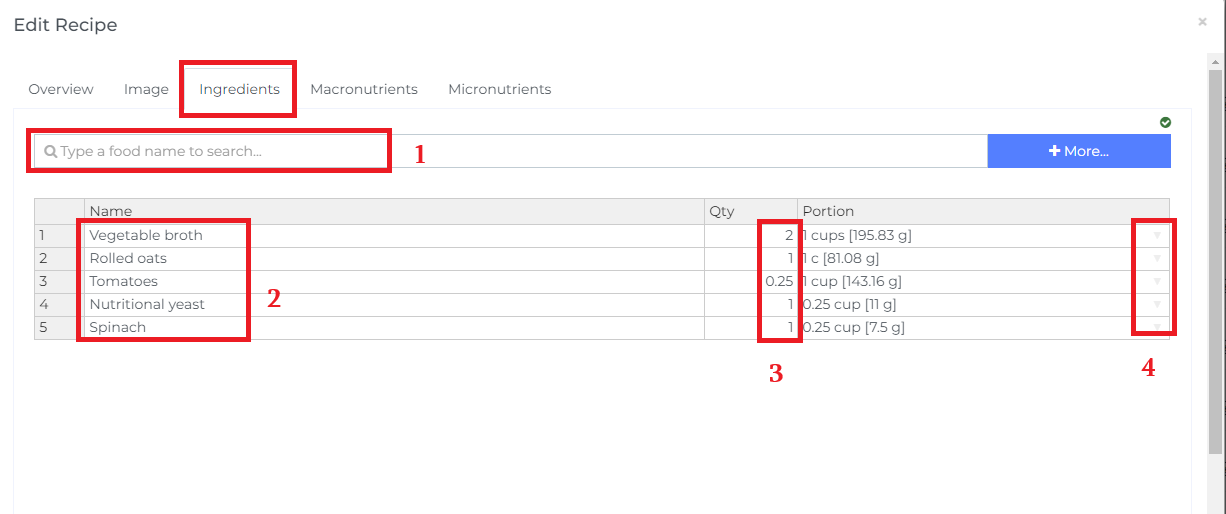Expand portion options for Nutritional yeast
This screenshot has width=1226, height=514.
1157,305
